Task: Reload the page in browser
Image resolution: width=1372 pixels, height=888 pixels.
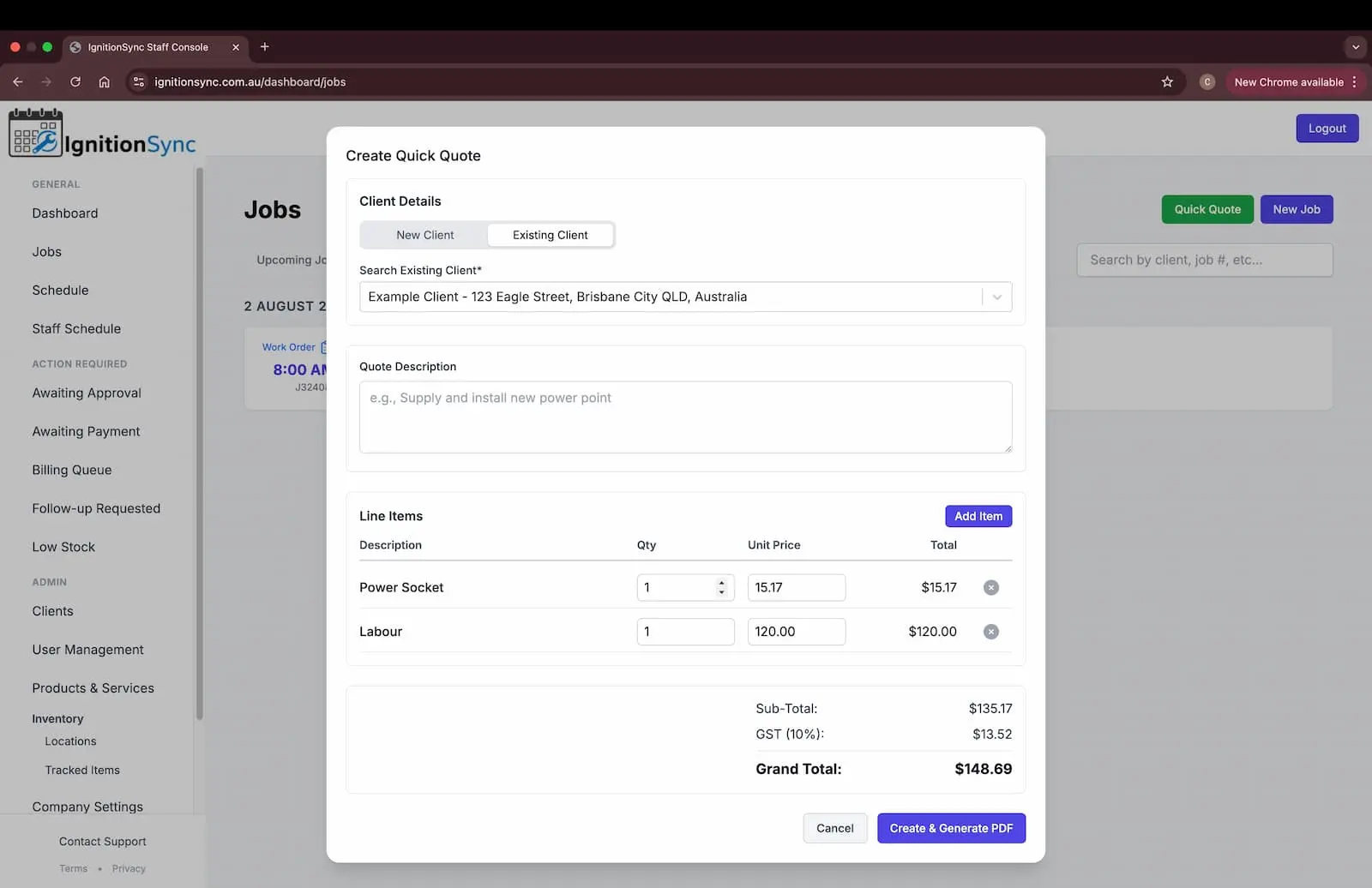Action: pos(75,82)
